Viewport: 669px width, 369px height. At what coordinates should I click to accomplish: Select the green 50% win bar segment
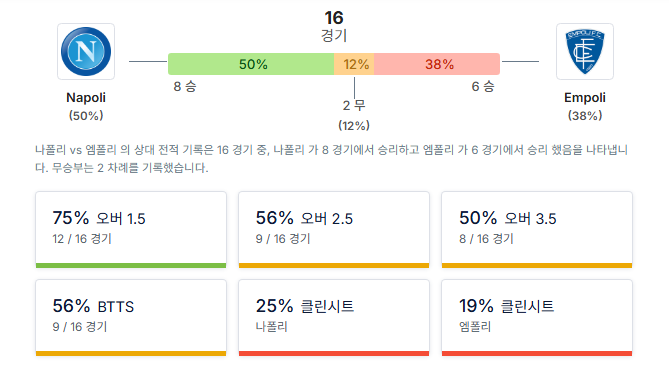coord(251,64)
